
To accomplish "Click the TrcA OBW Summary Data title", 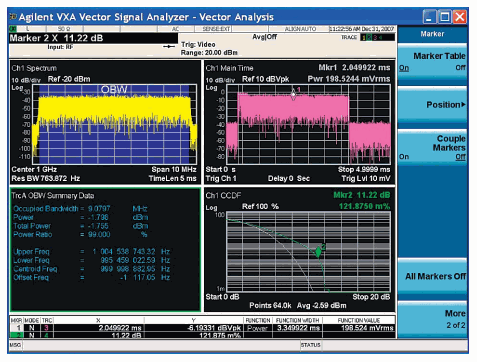I will pos(53,195).
